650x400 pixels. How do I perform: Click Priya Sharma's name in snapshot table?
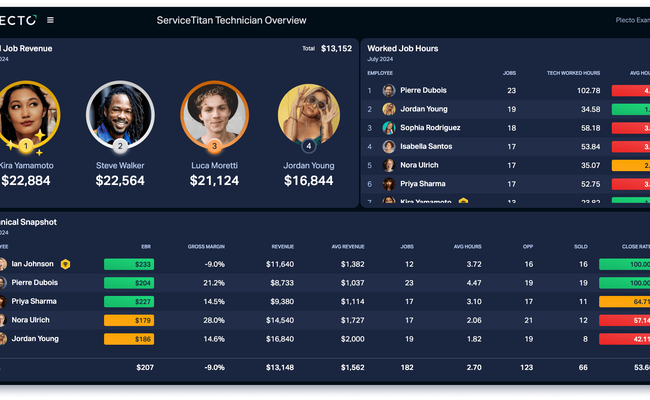point(34,301)
